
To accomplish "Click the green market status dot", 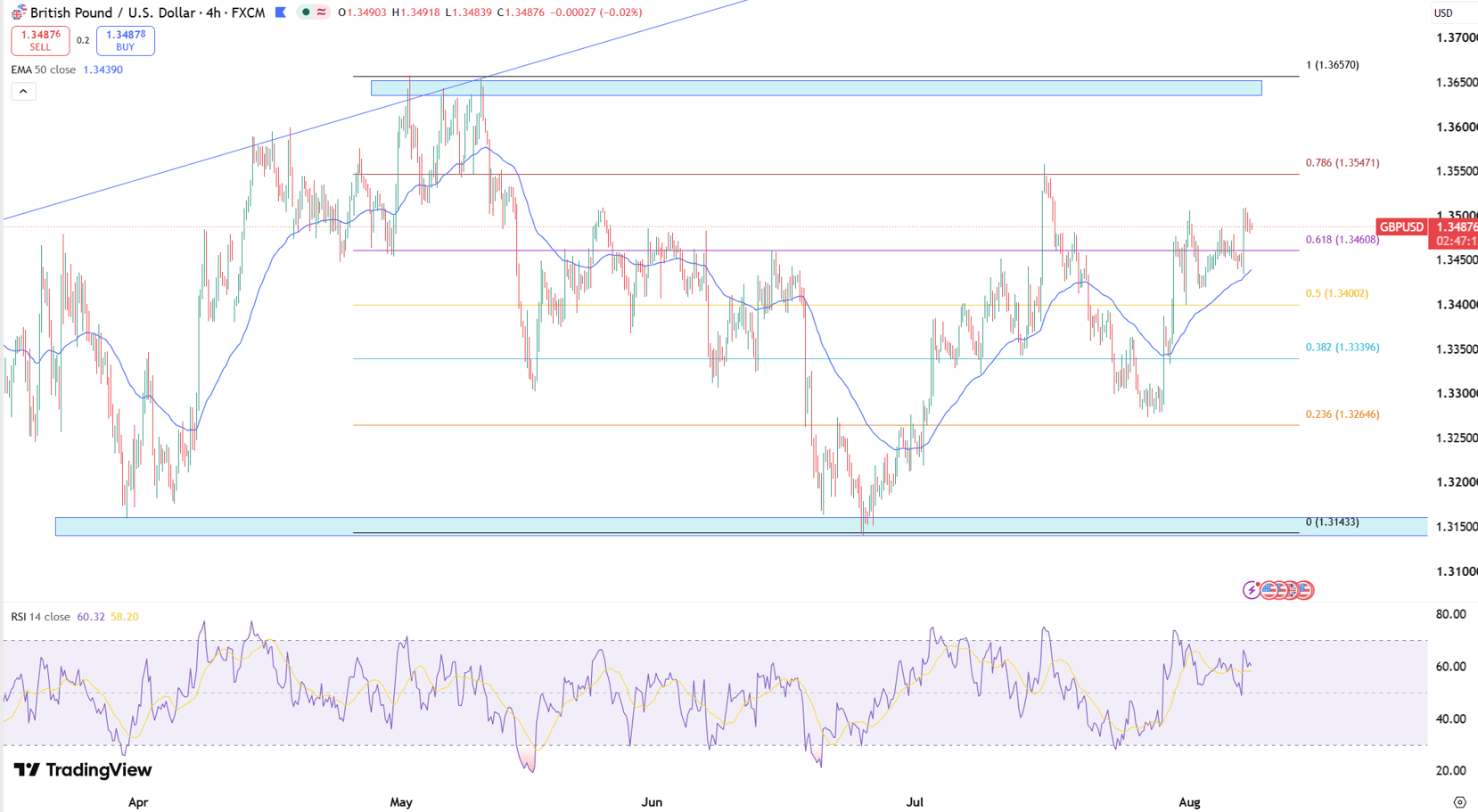I will pos(306,12).
